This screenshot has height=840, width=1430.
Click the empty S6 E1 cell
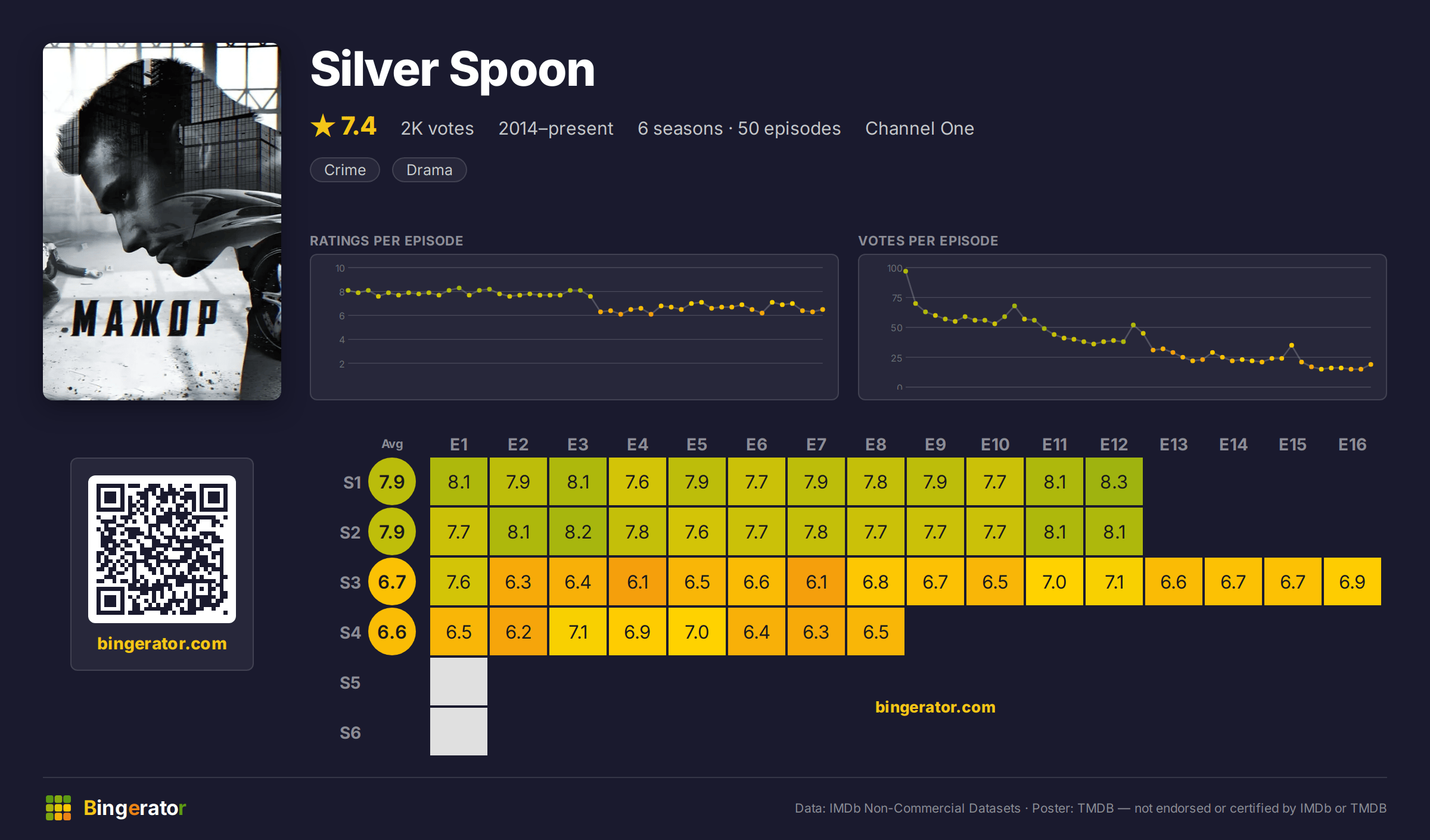coord(458,732)
